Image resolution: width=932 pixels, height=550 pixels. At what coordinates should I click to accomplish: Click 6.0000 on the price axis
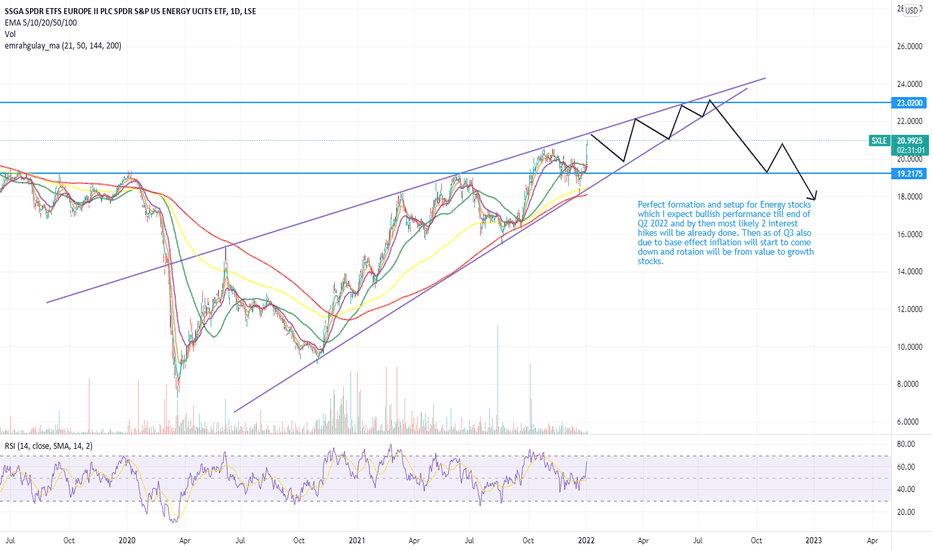point(909,422)
